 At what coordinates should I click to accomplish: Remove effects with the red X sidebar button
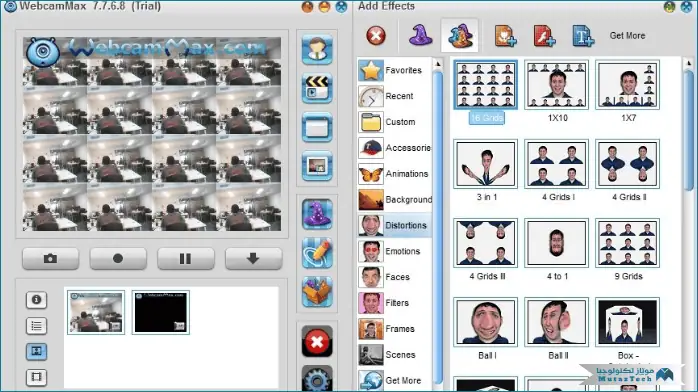pos(317,342)
